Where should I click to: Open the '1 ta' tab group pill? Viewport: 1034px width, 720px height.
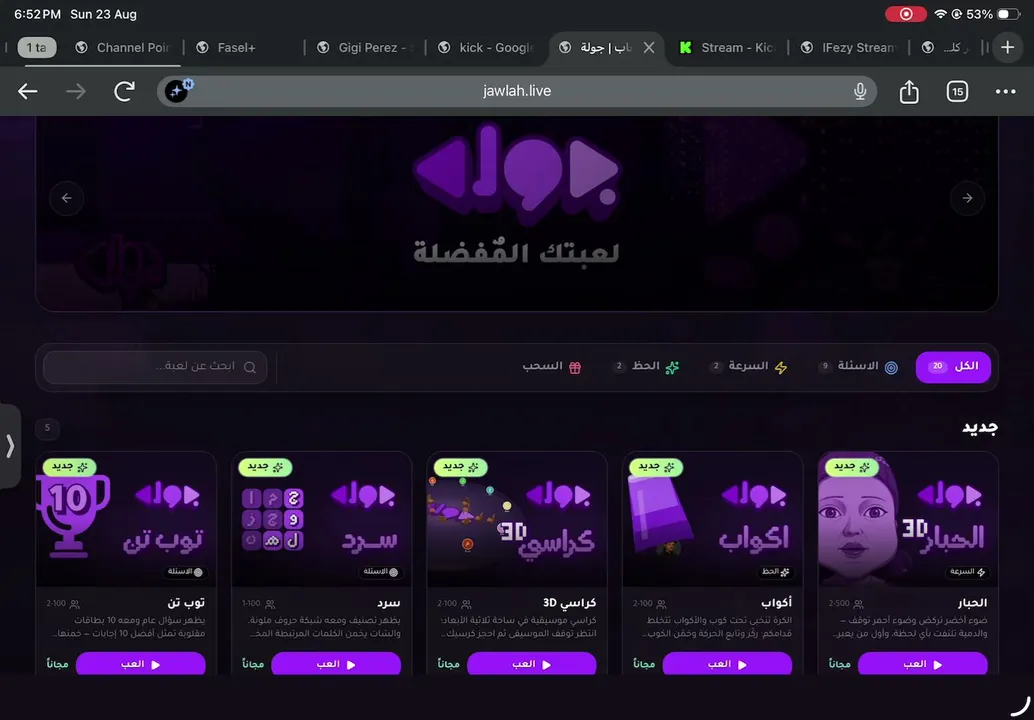pyautogui.click(x=36, y=47)
